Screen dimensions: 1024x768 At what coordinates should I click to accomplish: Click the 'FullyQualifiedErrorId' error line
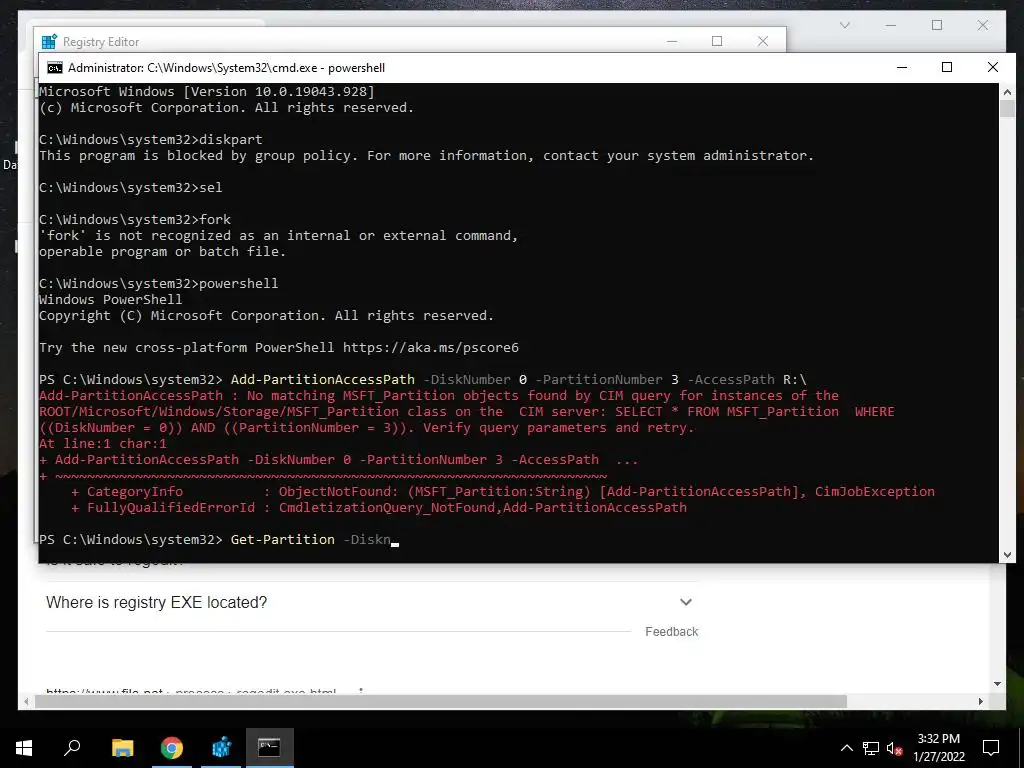point(379,507)
